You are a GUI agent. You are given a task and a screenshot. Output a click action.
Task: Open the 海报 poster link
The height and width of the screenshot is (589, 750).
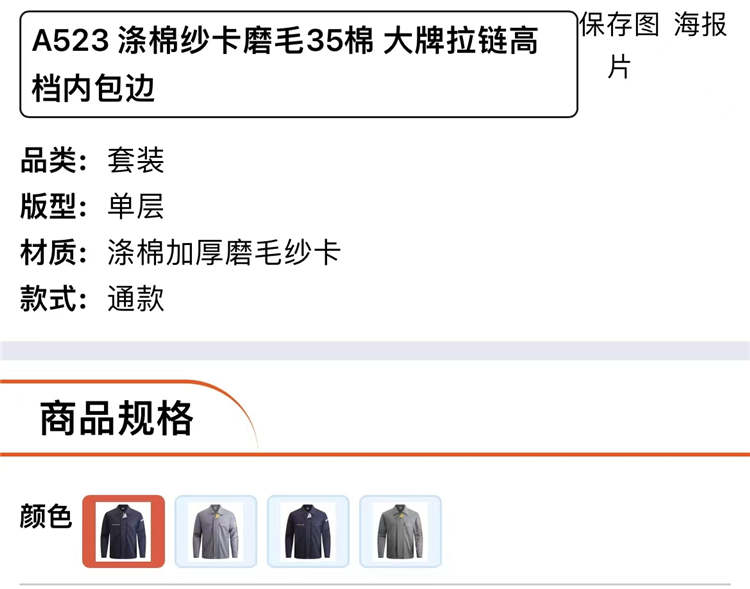700,24
